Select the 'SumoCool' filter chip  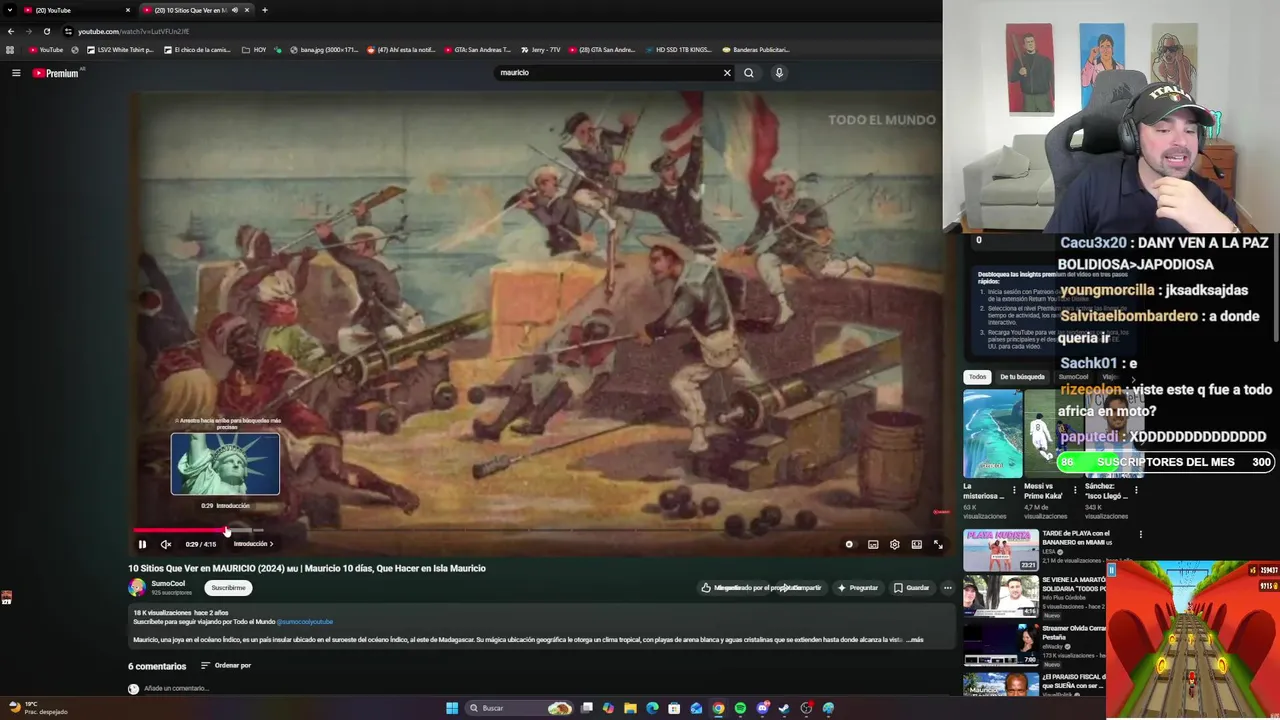click(1074, 377)
